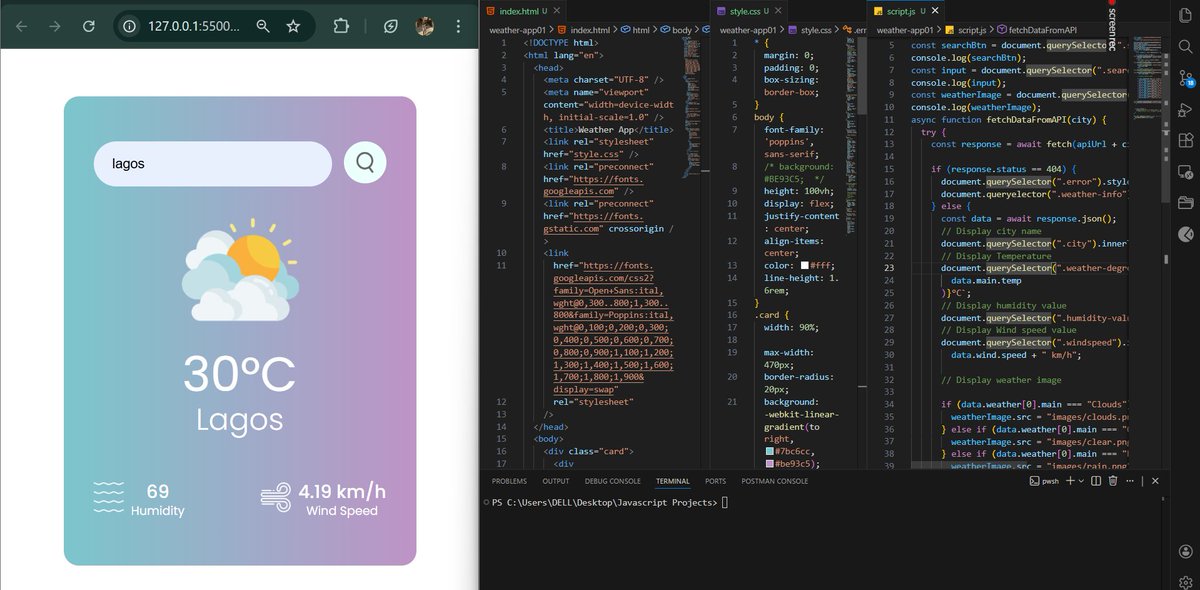This screenshot has width=1200, height=590.
Task: Click the html breadcrumb in index.html editor
Action: 641,31
